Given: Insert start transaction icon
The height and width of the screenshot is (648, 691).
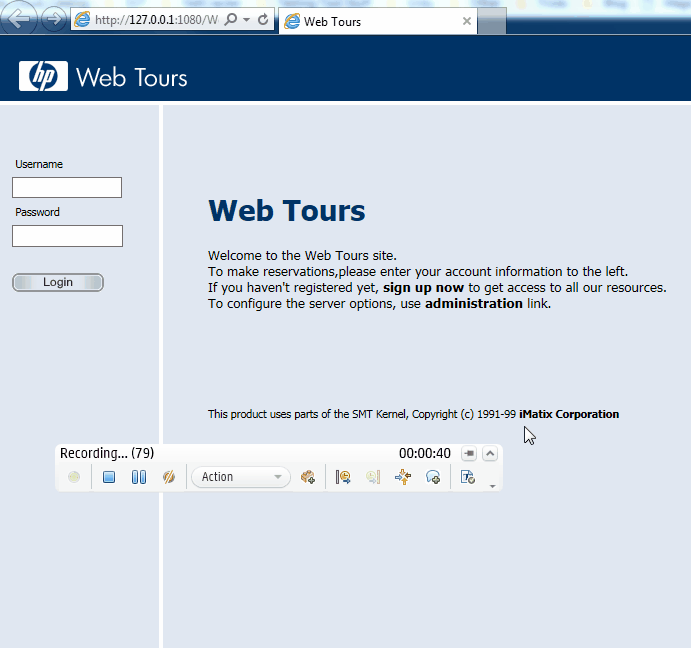Looking at the screenshot, I should click(343, 478).
